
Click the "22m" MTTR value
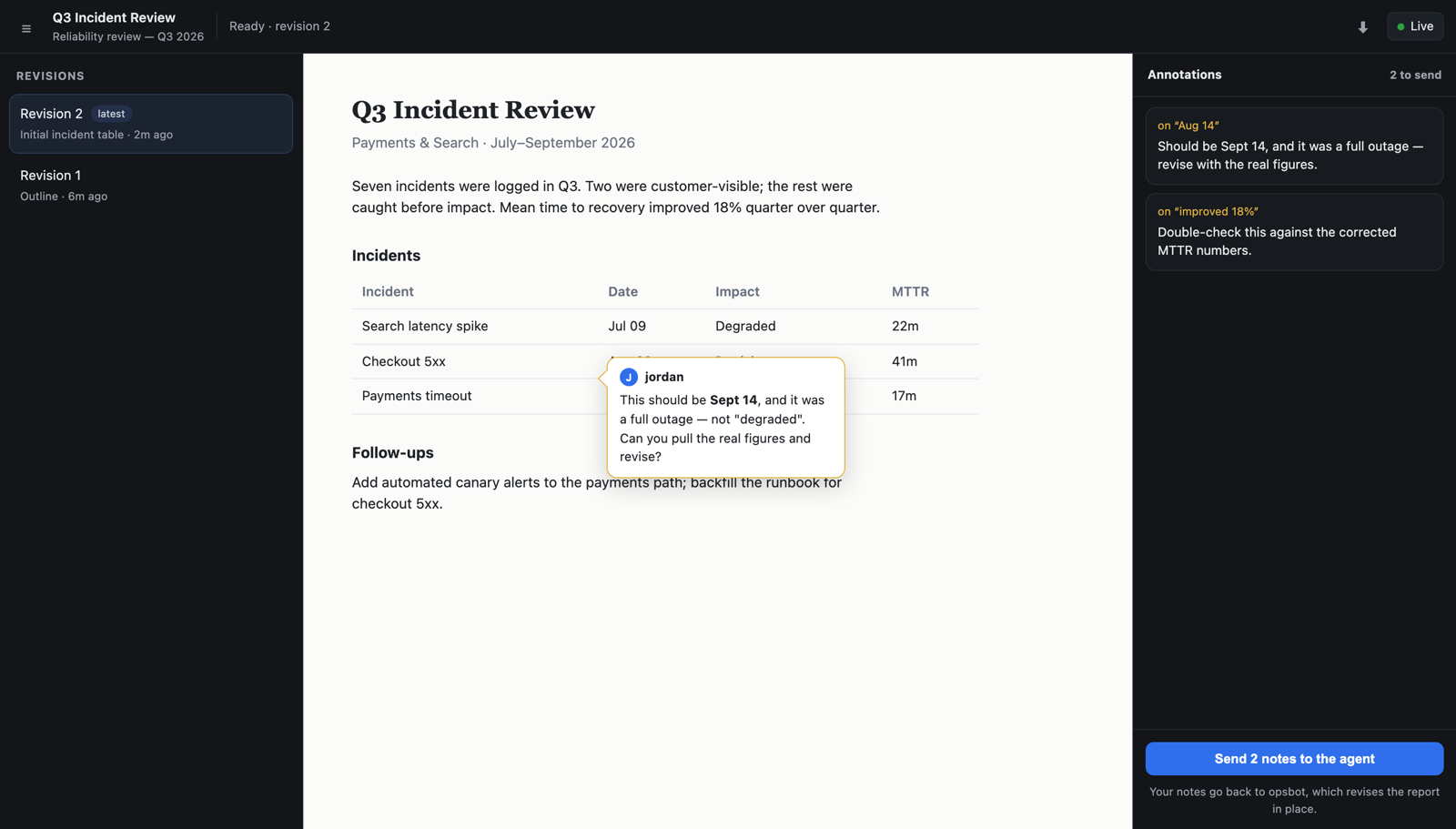[x=905, y=326]
